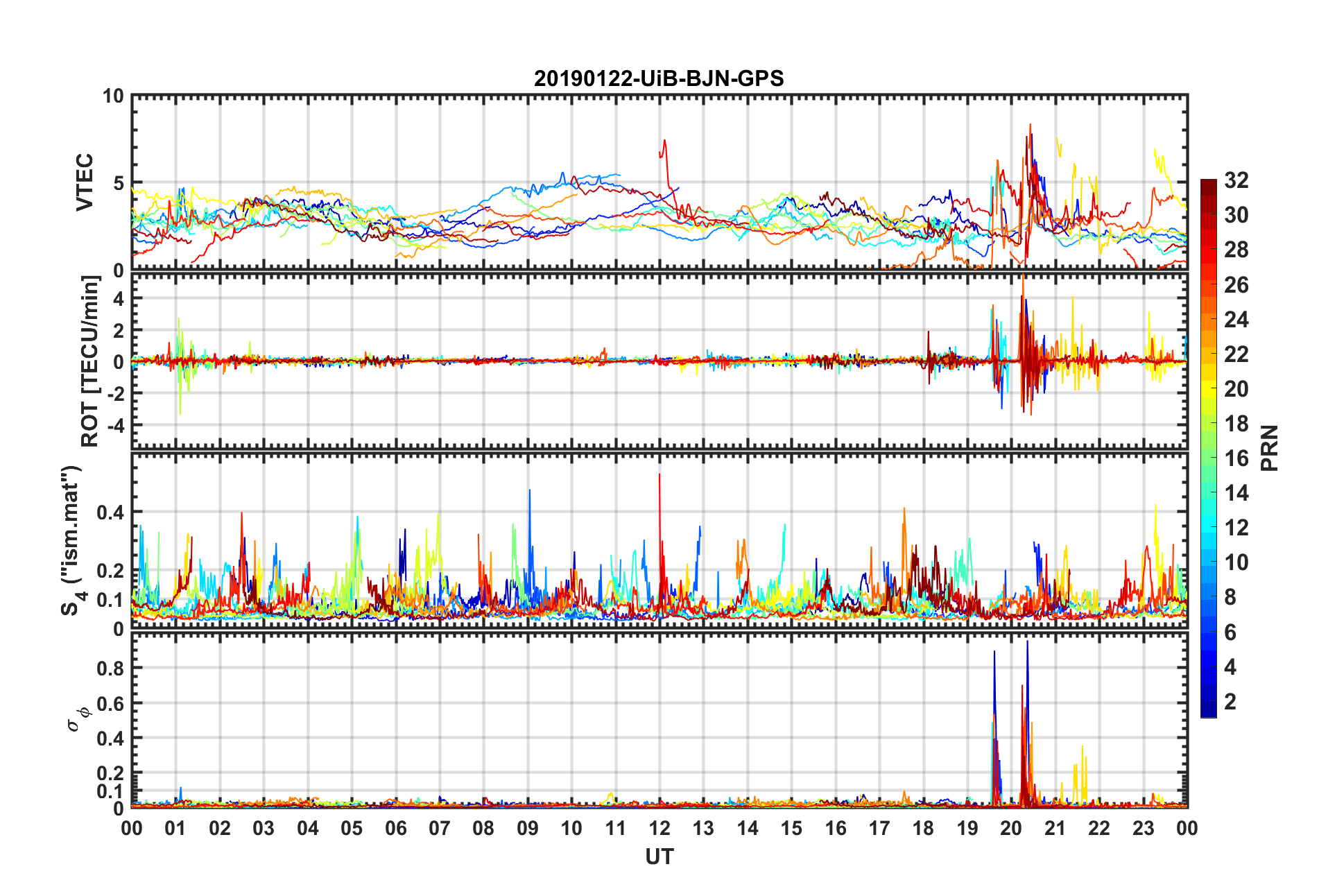1319x896 pixels.
Task: Select the "VTEC" y-axis label
Action: click(x=84, y=182)
